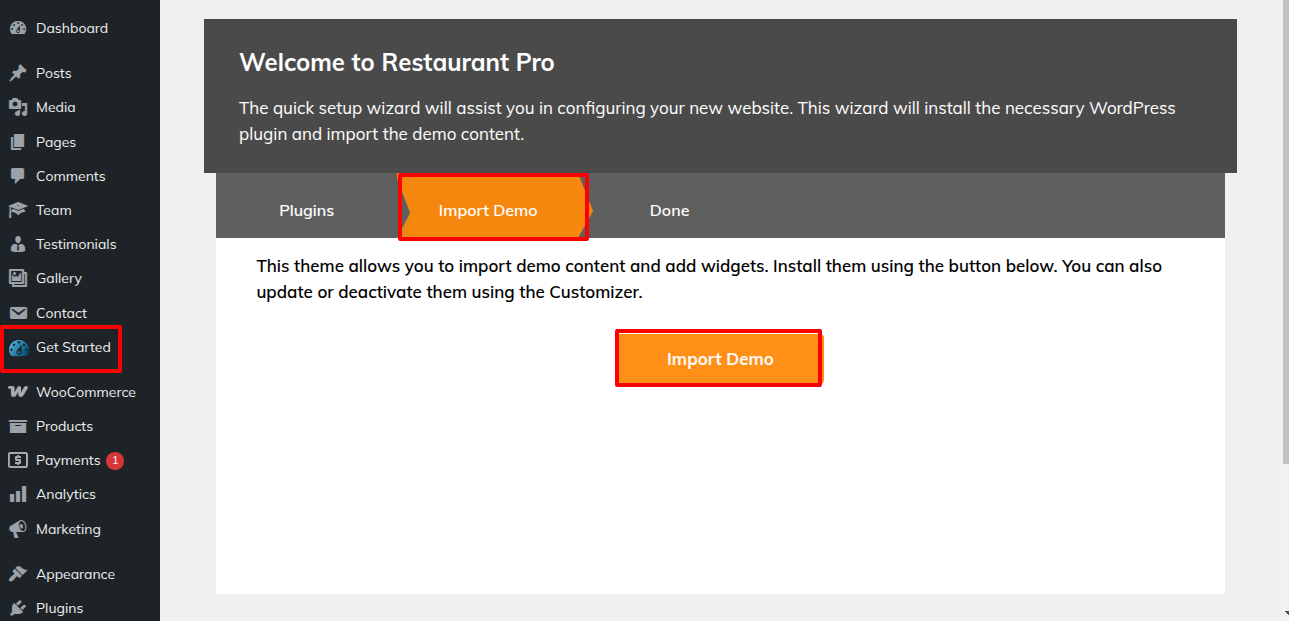The image size is (1289, 621).
Task: Open the Get Started menu item
Action: [60, 348]
